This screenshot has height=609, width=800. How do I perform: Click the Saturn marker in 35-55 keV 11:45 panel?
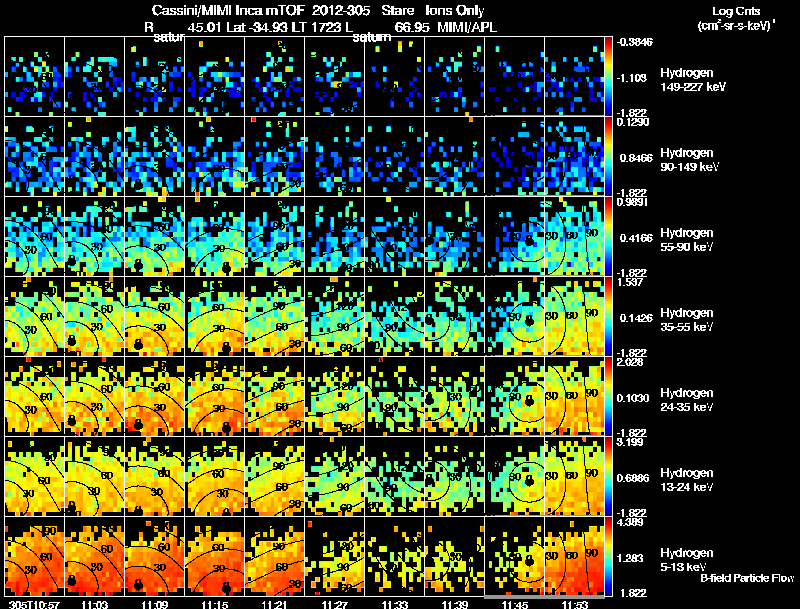coord(529,320)
